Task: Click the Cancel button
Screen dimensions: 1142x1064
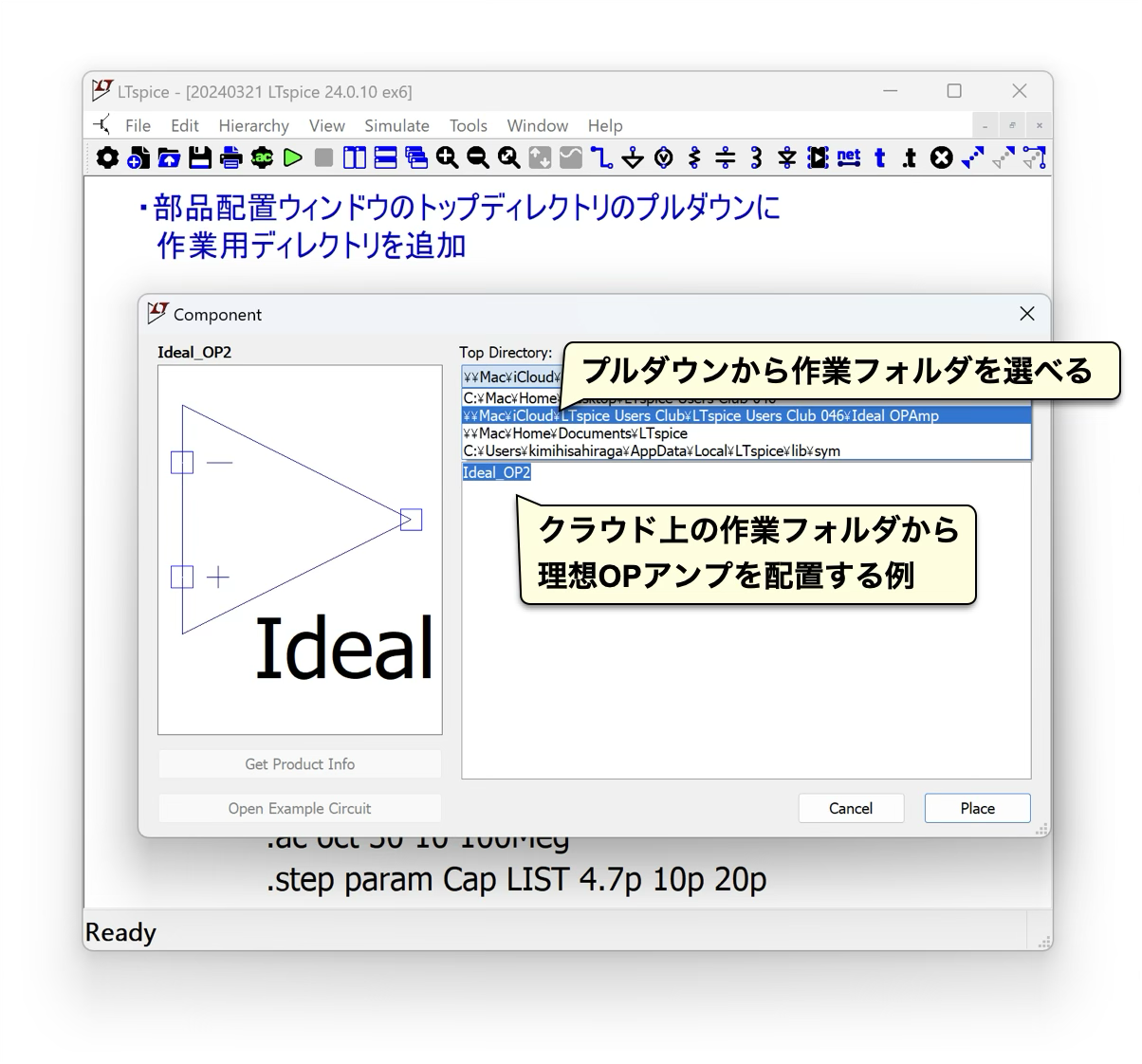Action: pyautogui.click(x=851, y=808)
